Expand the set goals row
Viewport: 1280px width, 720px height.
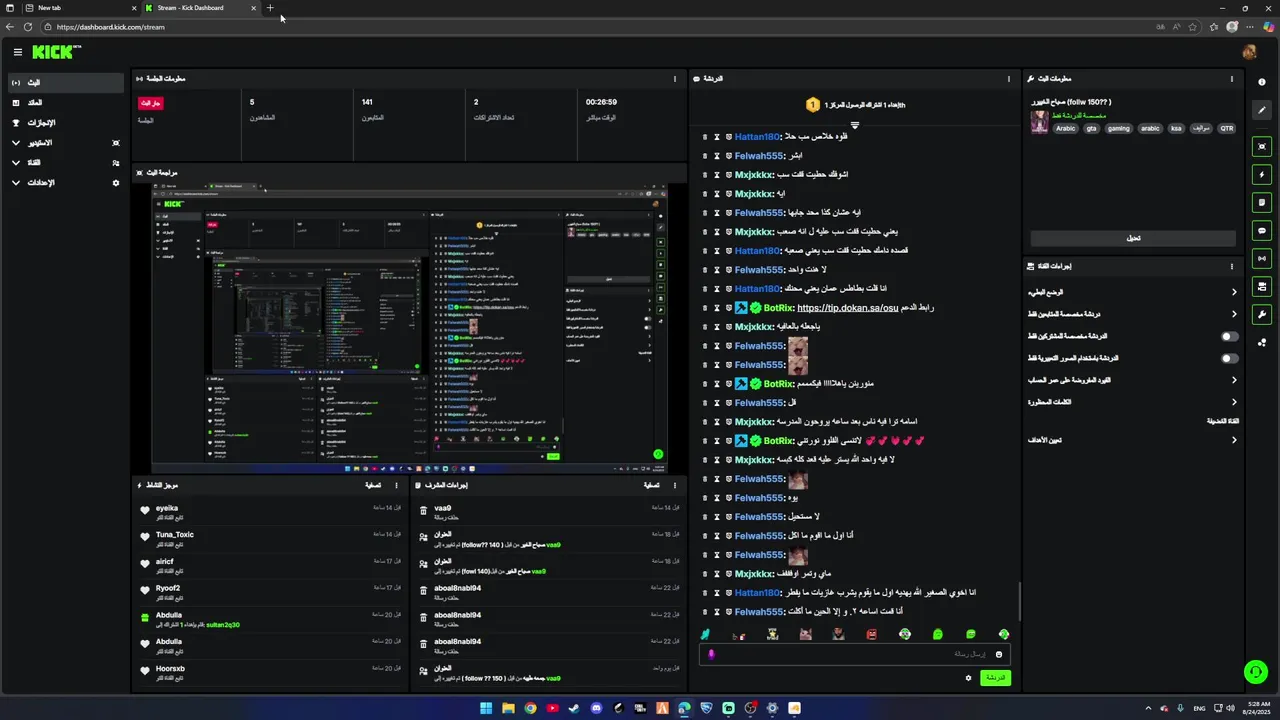[x=1133, y=440]
